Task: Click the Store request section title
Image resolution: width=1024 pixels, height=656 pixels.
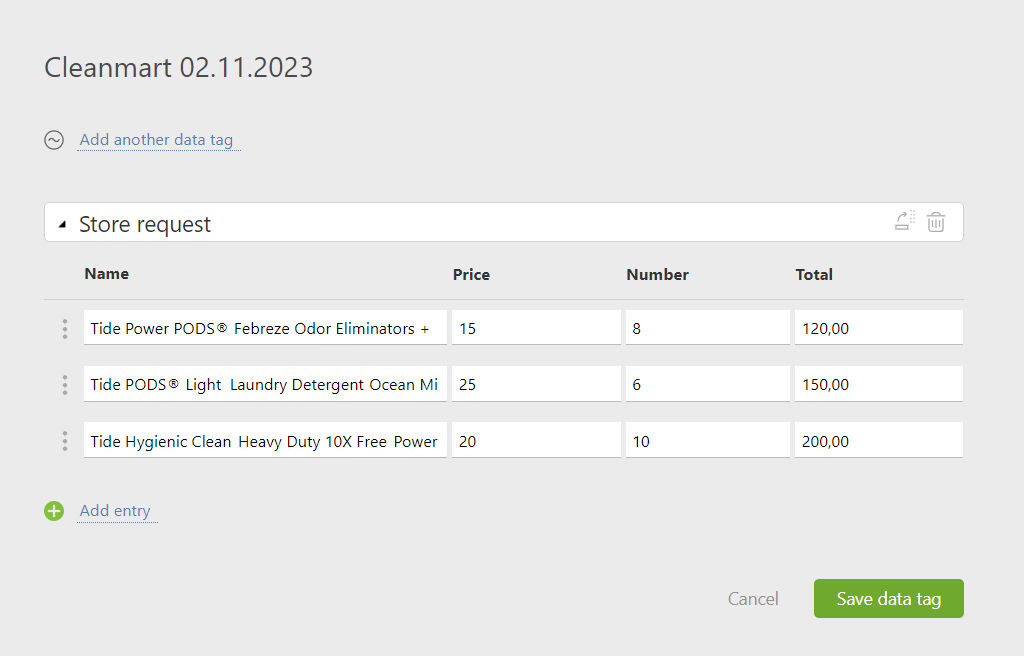Action: 145,224
